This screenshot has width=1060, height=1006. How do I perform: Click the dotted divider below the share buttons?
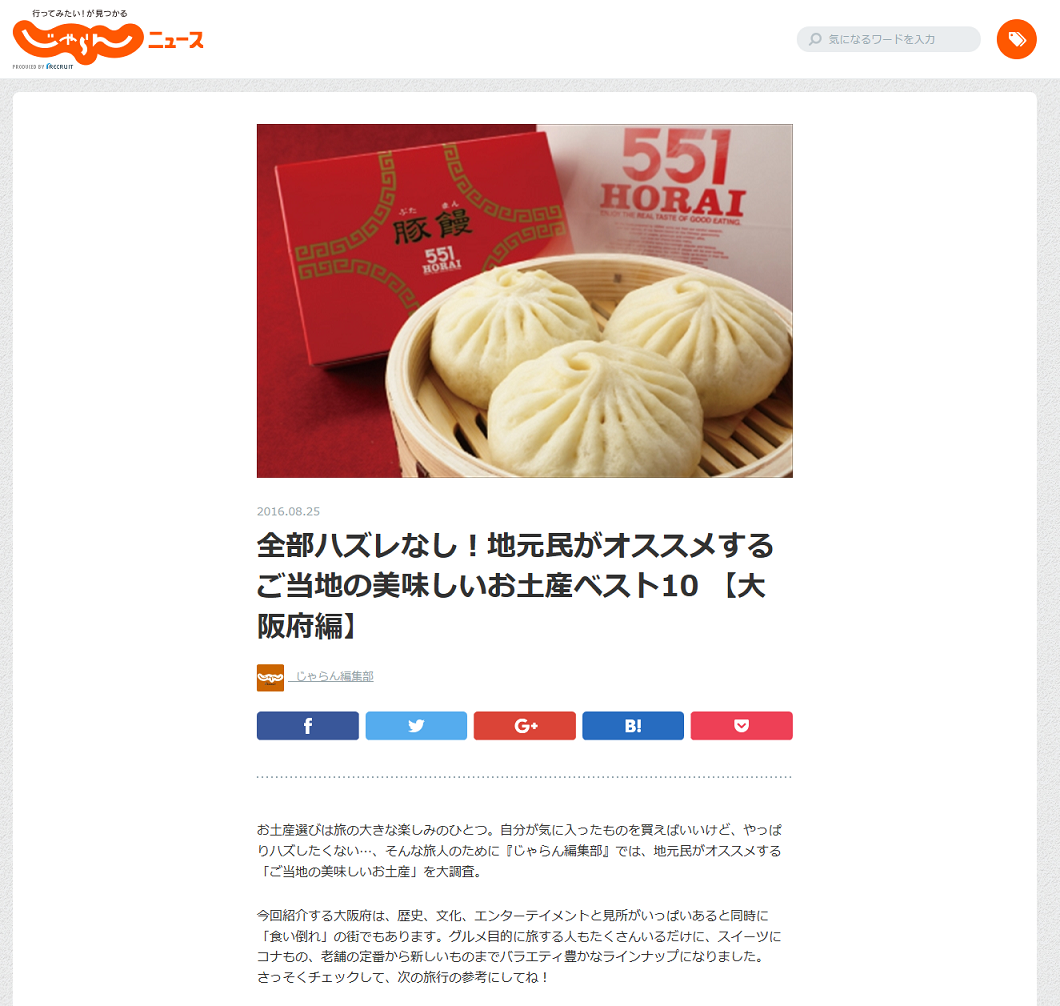pyautogui.click(x=525, y=777)
